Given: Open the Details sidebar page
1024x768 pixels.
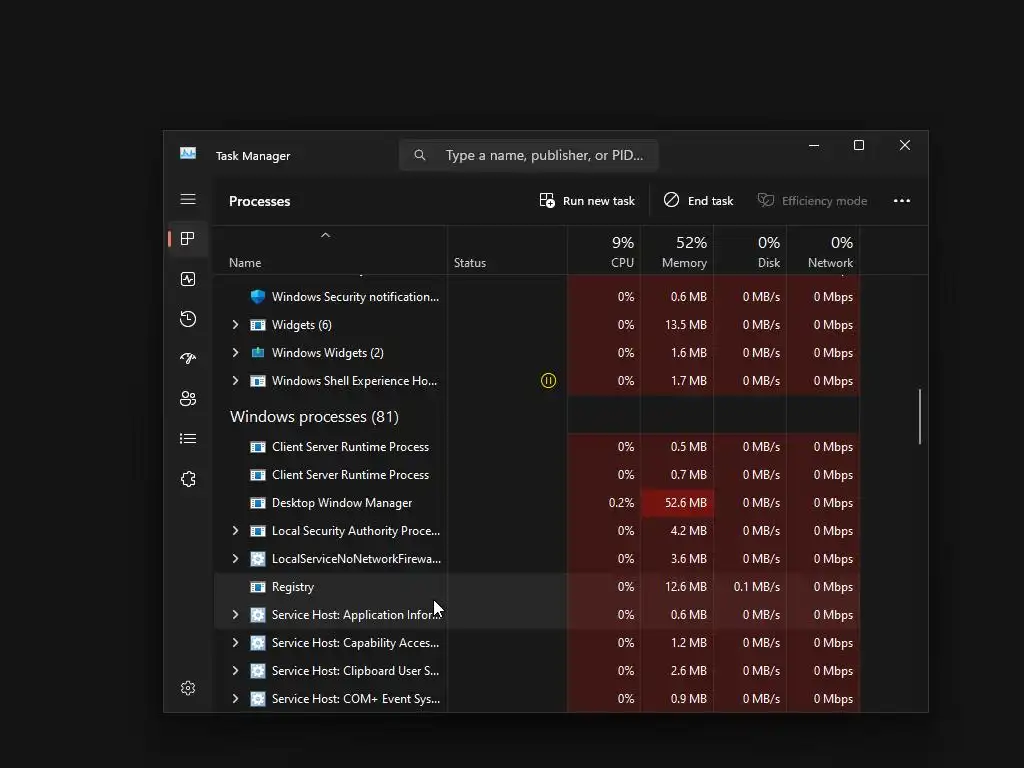Looking at the screenshot, I should point(188,439).
